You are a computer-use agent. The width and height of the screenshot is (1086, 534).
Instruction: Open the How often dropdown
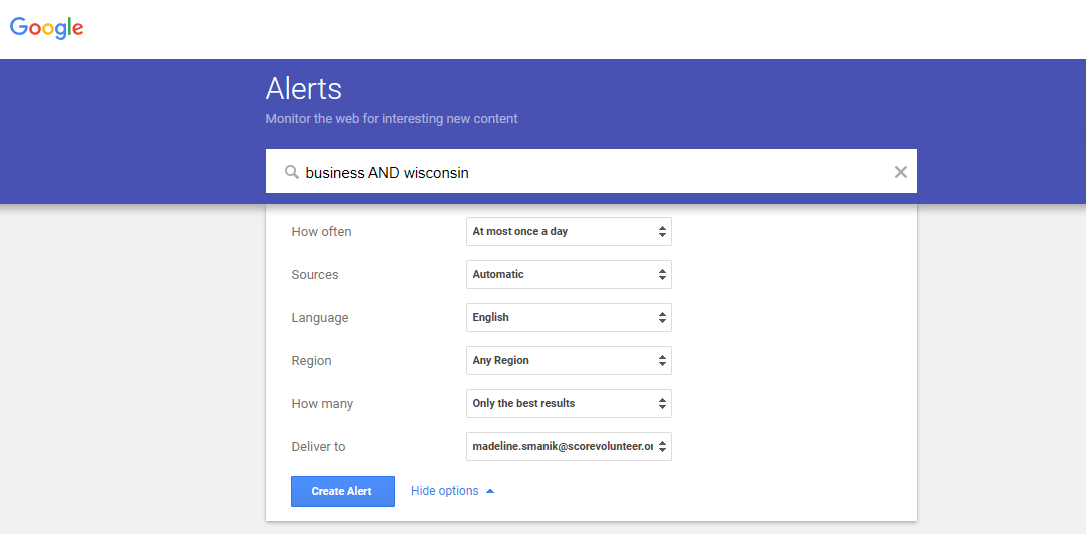click(569, 231)
